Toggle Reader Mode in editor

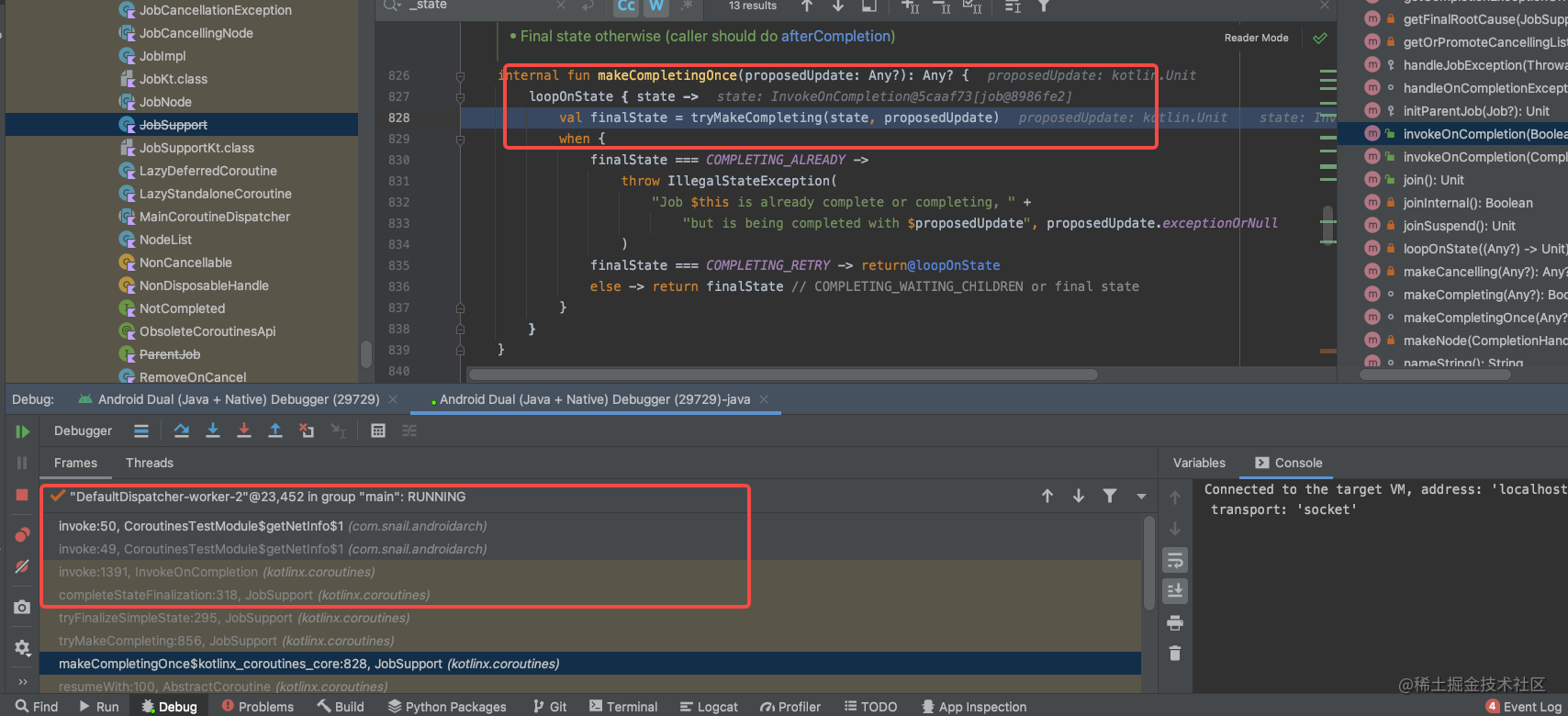[x=1256, y=38]
